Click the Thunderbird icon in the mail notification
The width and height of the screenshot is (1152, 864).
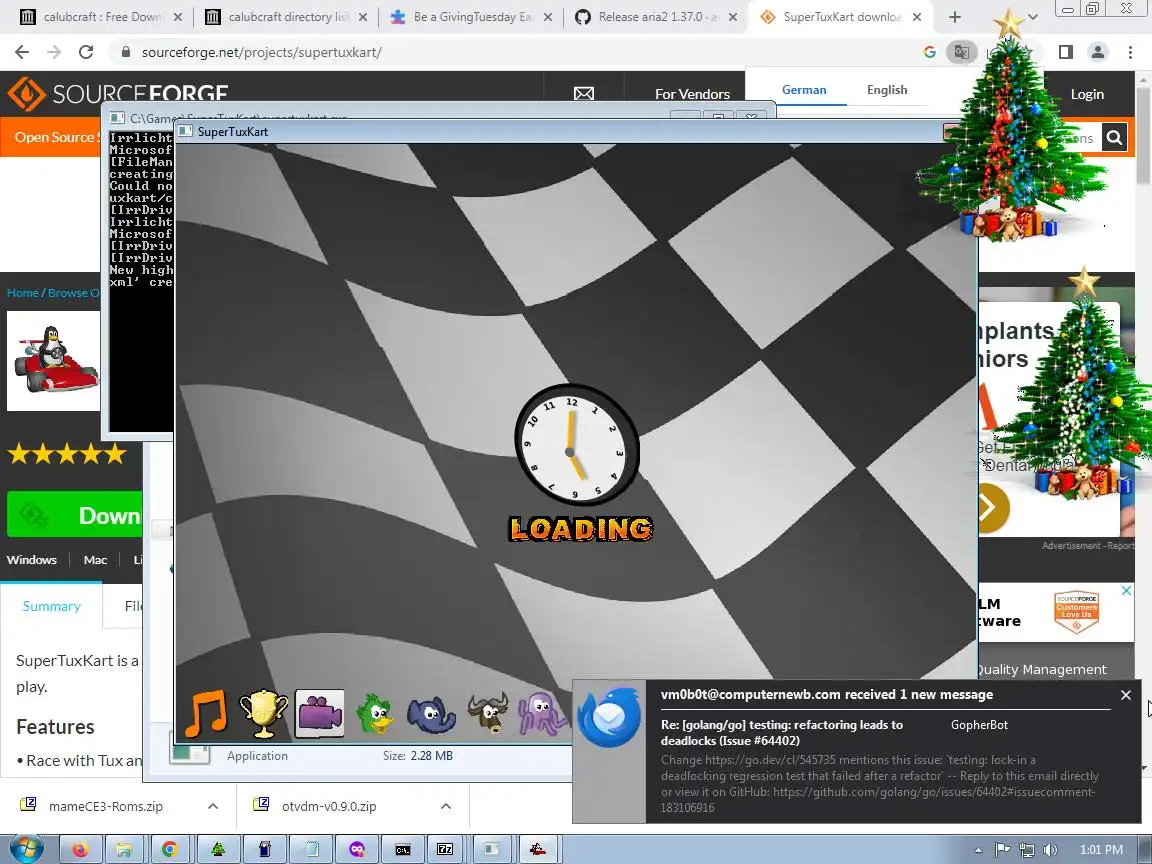click(608, 717)
